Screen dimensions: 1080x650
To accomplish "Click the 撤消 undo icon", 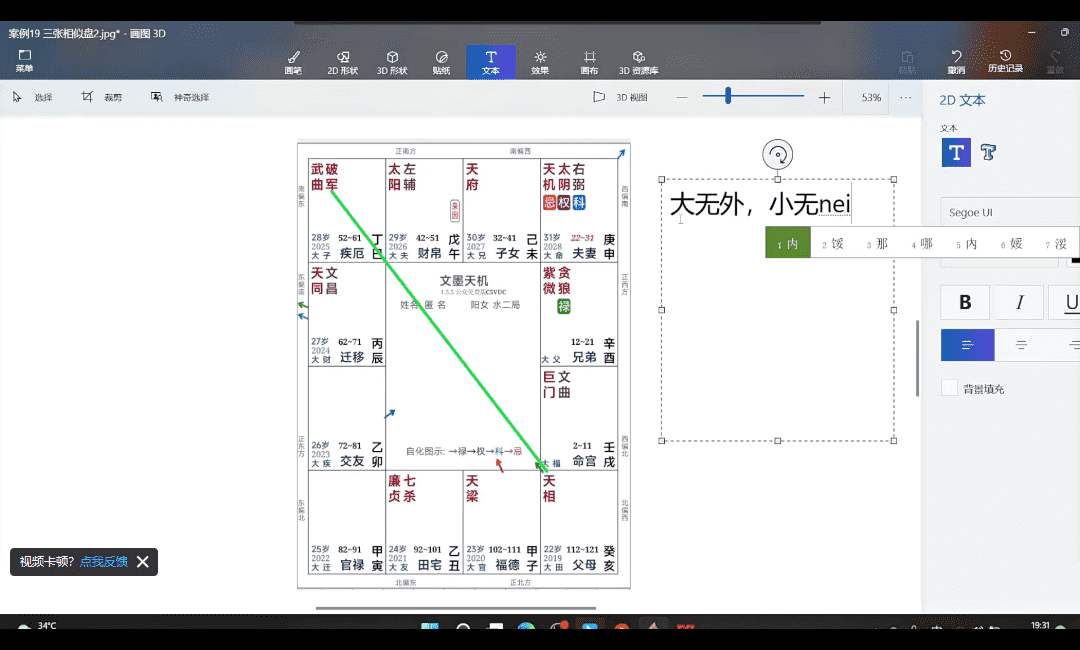I will (x=956, y=62).
